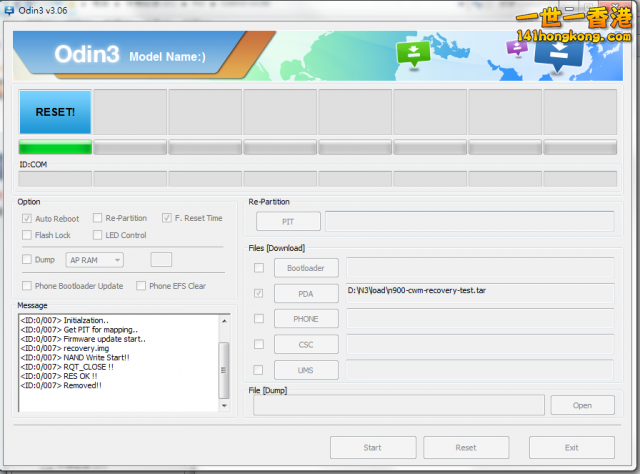Click the PIT button

tap(288, 221)
